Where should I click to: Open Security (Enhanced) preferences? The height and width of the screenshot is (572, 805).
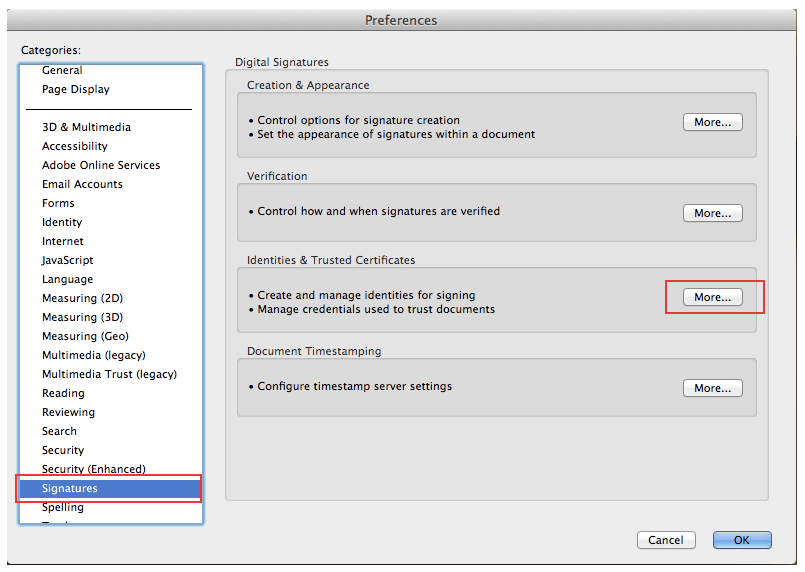point(94,470)
